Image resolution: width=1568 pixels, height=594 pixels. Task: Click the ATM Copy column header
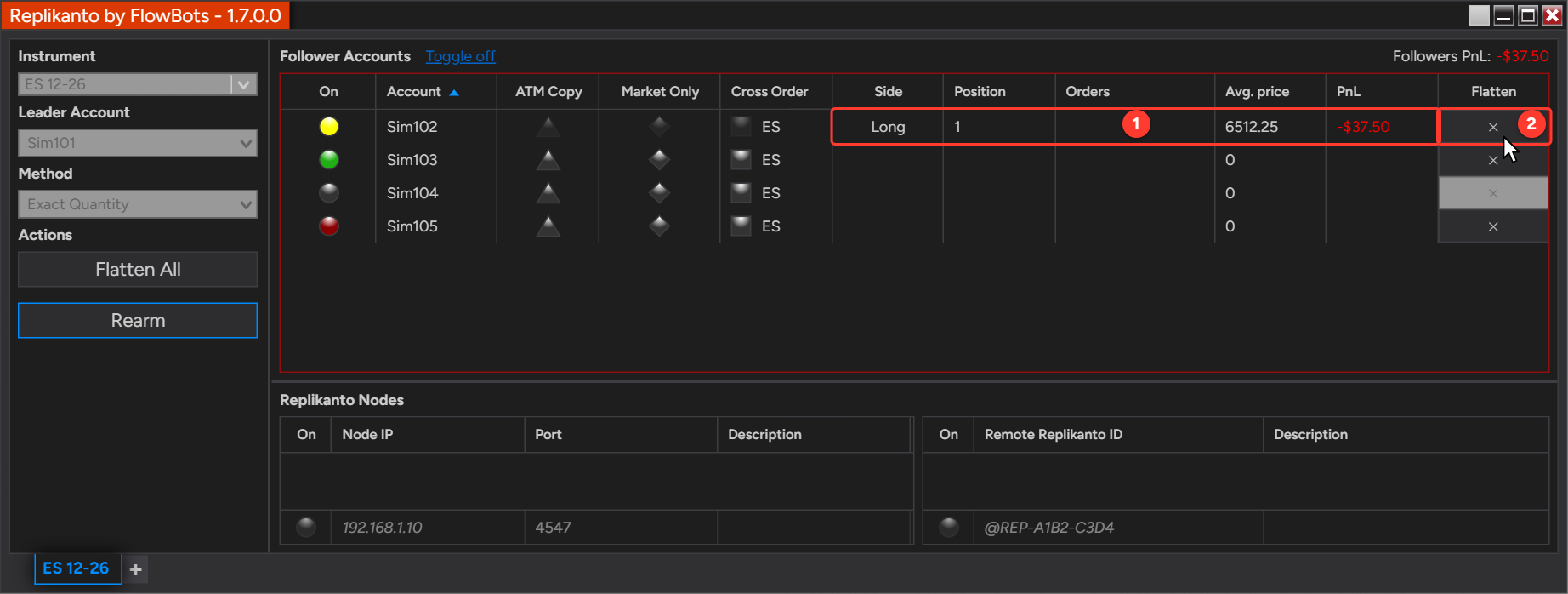point(548,91)
